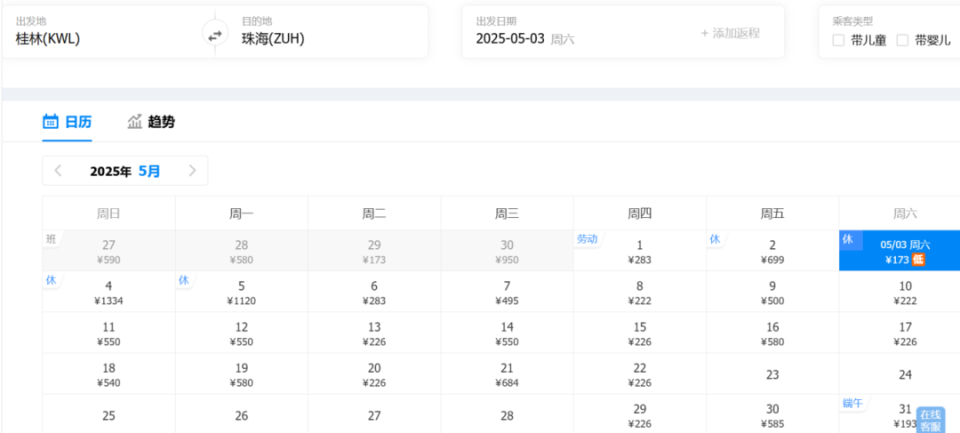The height and width of the screenshot is (433, 960).
Task: Click the 目的地 珠海(ZUH) field
Action: [x=322, y=32]
